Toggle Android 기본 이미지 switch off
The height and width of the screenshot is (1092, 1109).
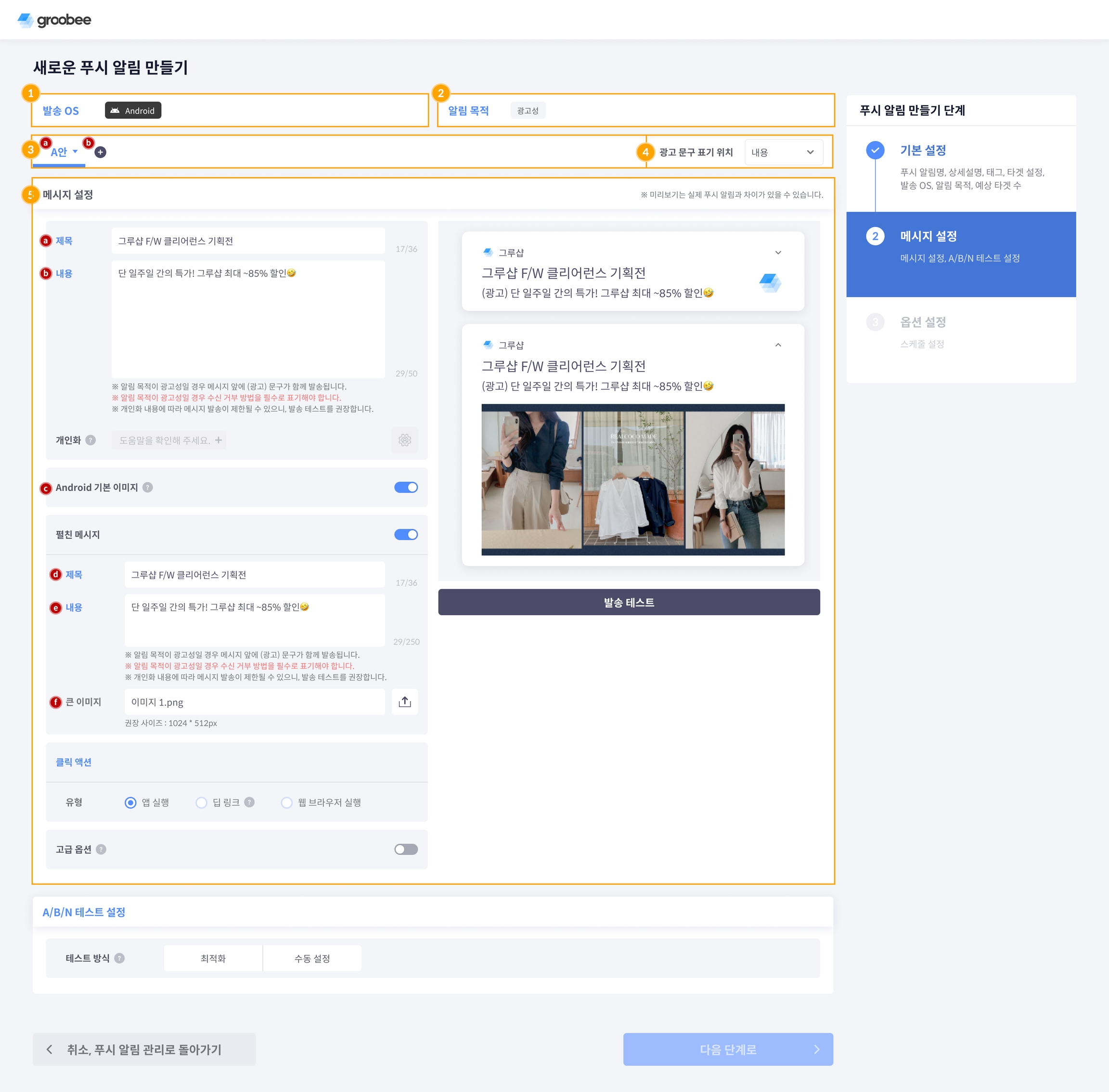(x=406, y=487)
